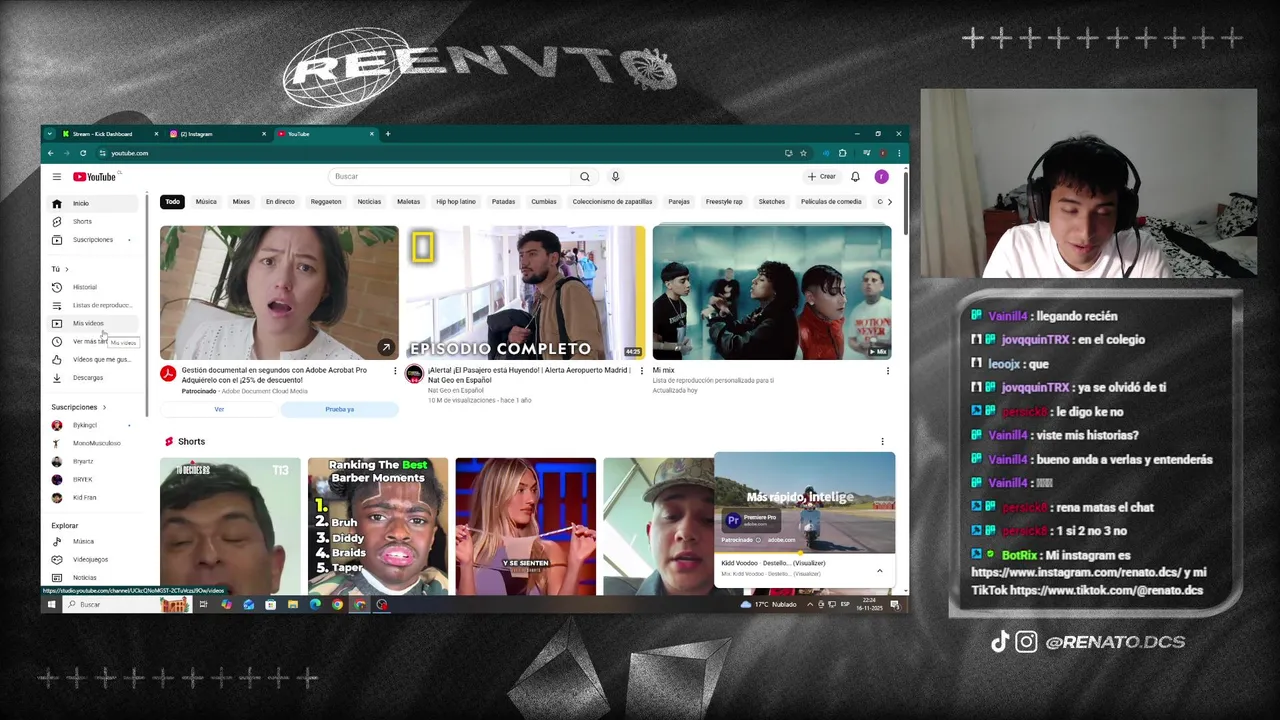Click the miniplayer progress bar

(x=805, y=553)
